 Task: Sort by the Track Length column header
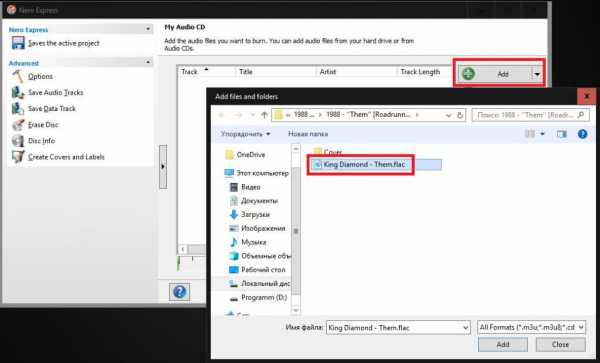click(424, 72)
